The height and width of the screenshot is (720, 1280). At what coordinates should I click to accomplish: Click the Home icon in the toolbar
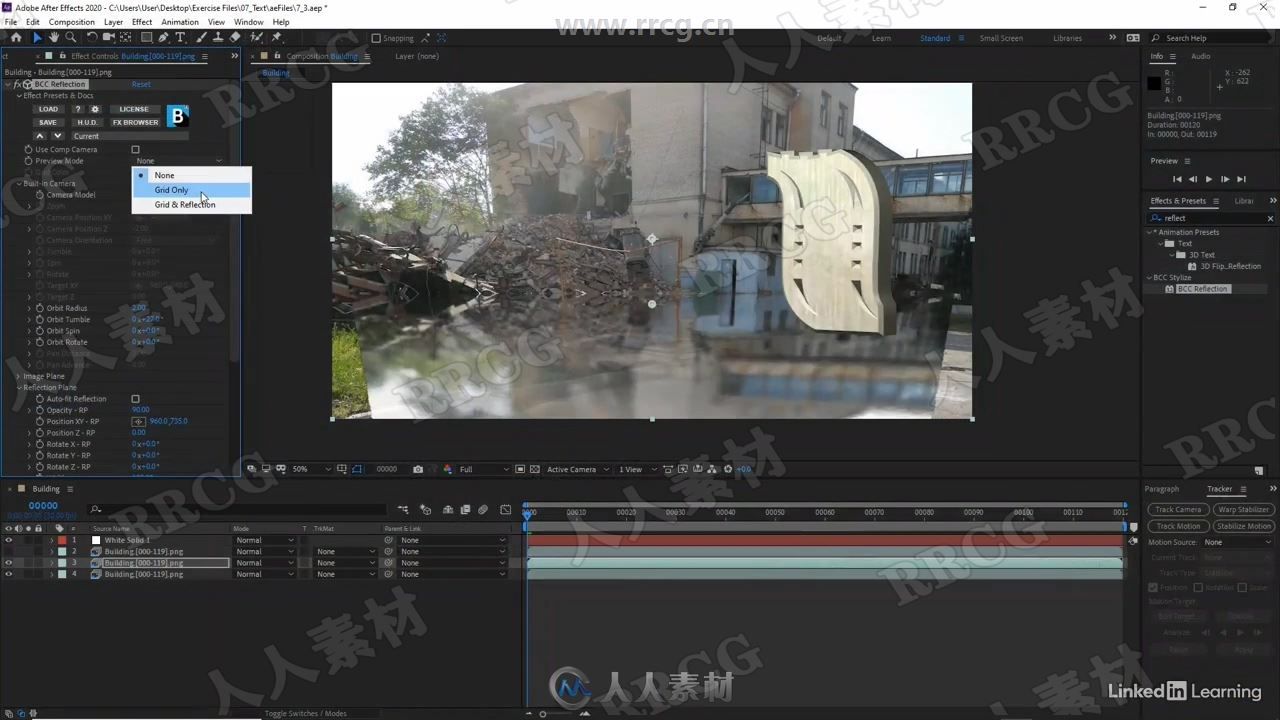point(15,38)
